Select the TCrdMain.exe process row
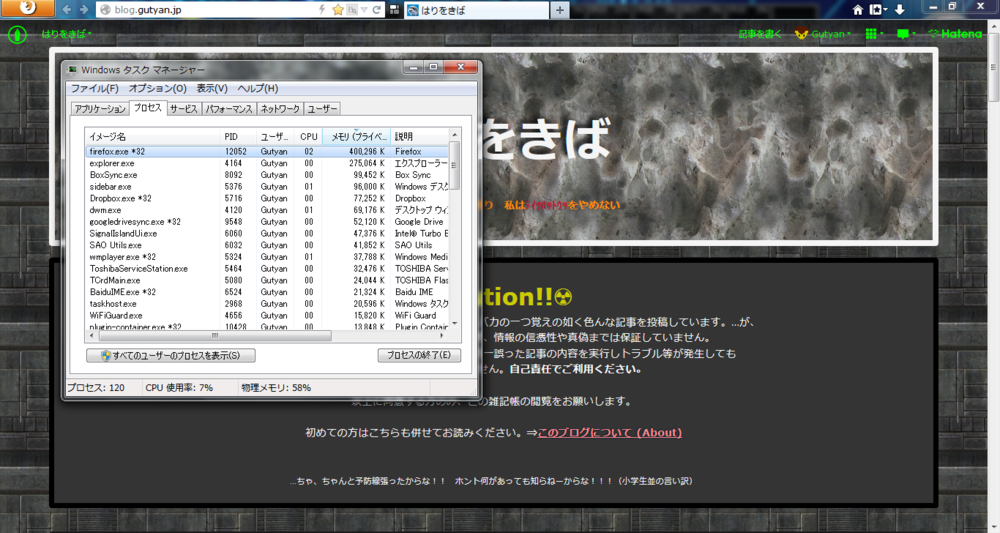Image resolution: width=1000 pixels, height=533 pixels. 267,280
